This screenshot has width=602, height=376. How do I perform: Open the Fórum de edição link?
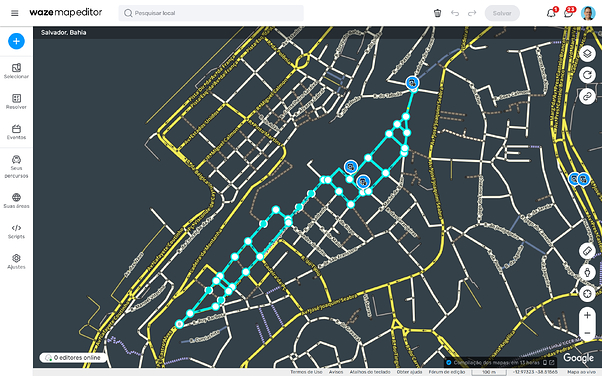pos(447,372)
